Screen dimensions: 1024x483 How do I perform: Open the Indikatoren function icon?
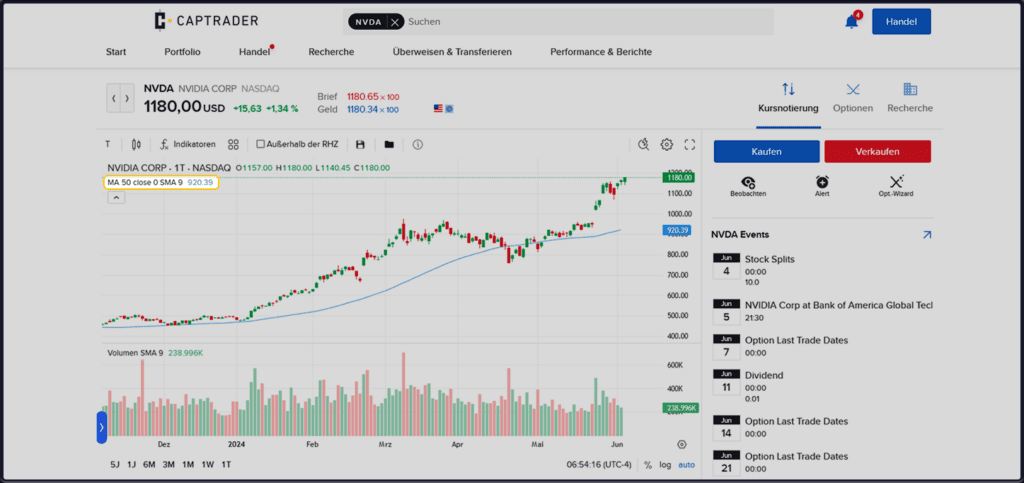pos(165,144)
